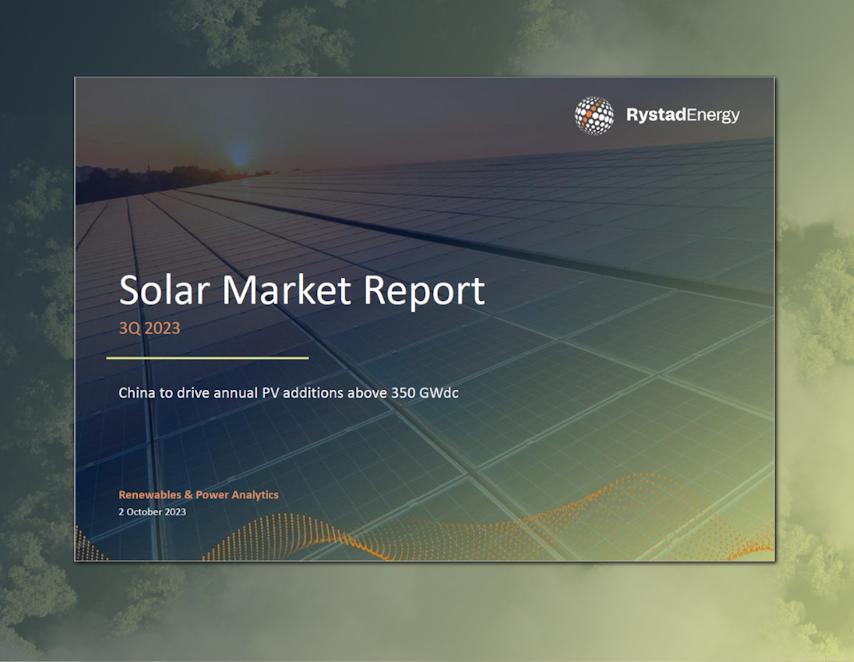Select the 'Solar Market Report' title
Image resolution: width=854 pixels, height=662 pixels.
[x=302, y=290]
